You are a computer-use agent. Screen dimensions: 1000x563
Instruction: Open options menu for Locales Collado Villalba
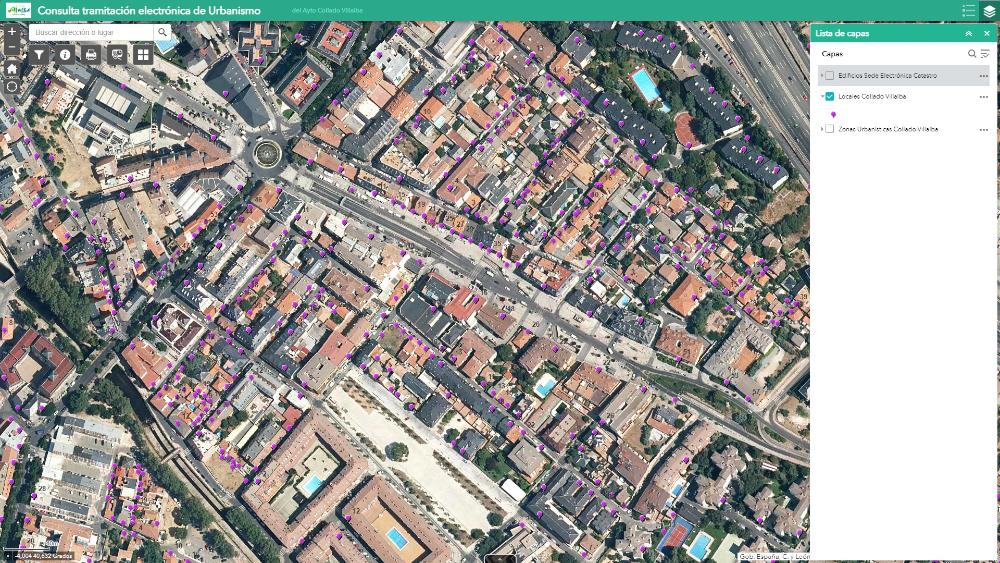click(x=983, y=97)
